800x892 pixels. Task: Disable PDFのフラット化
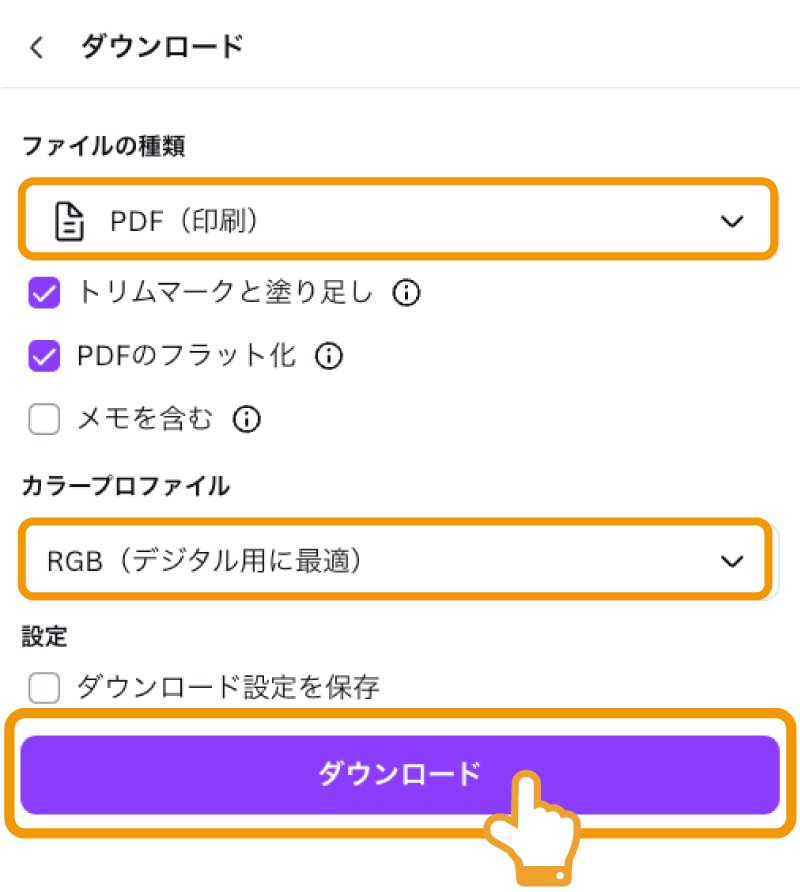point(44,356)
